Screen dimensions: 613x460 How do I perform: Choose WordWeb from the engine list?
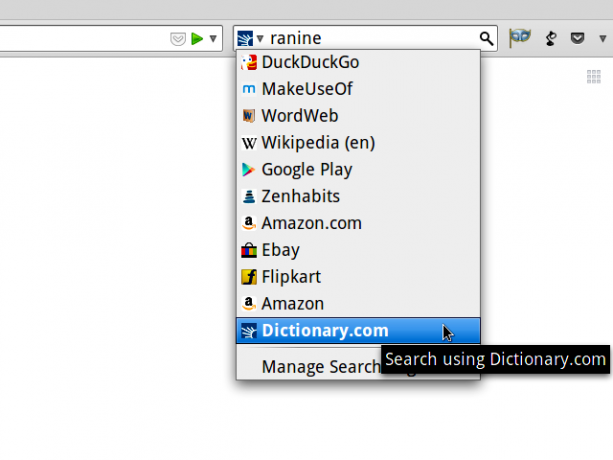pyautogui.click(x=358, y=116)
